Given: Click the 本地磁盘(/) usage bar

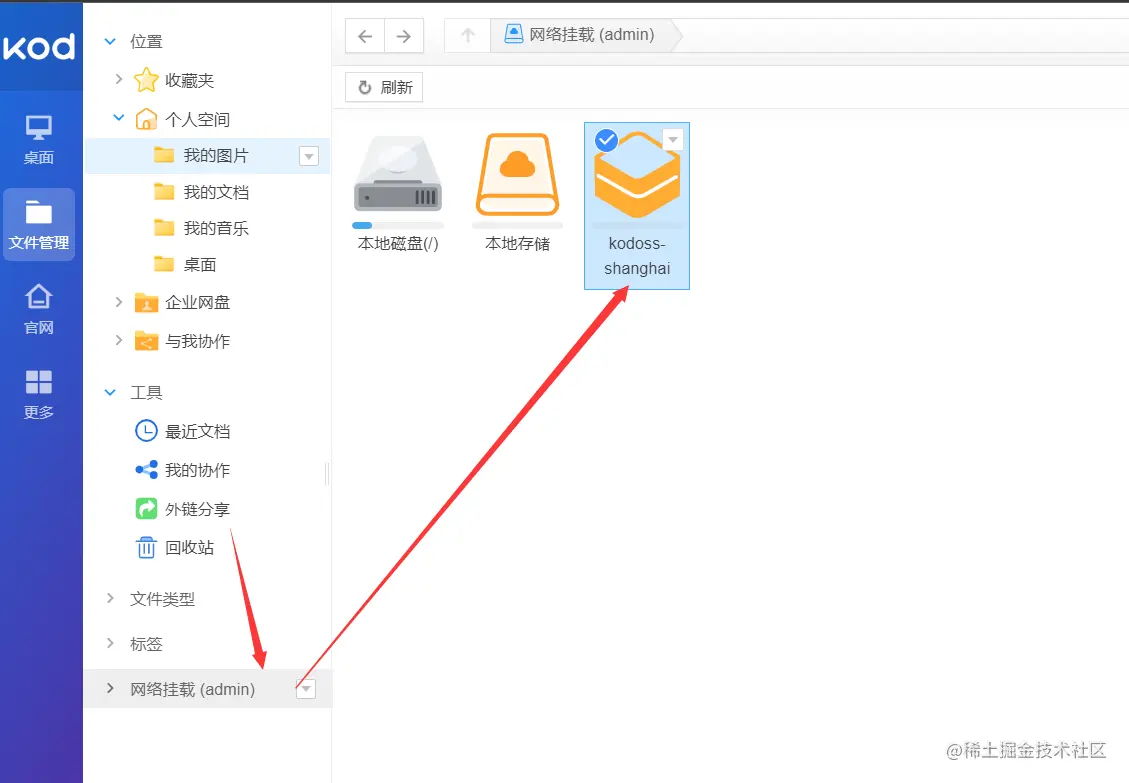Looking at the screenshot, I should (398, 225).
